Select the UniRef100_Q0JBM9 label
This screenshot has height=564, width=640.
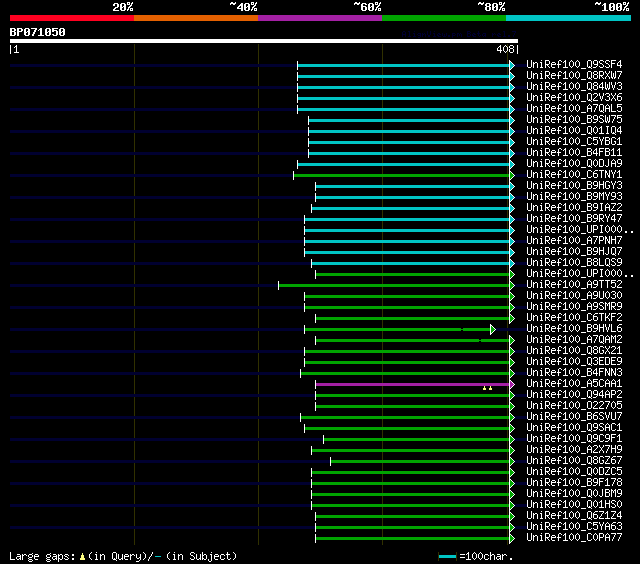click(574, 494)
